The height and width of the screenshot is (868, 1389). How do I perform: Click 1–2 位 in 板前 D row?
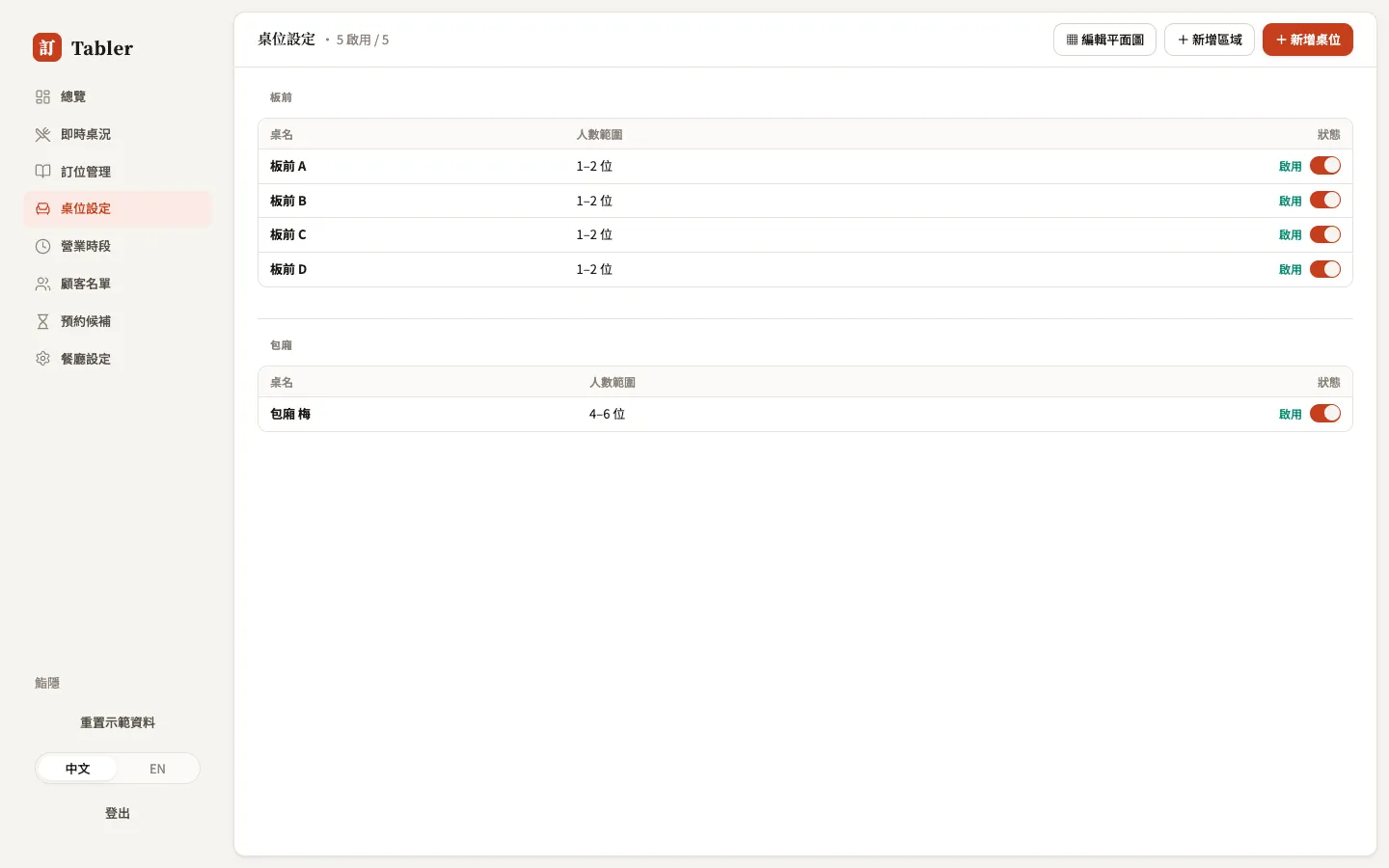[594, 269]
